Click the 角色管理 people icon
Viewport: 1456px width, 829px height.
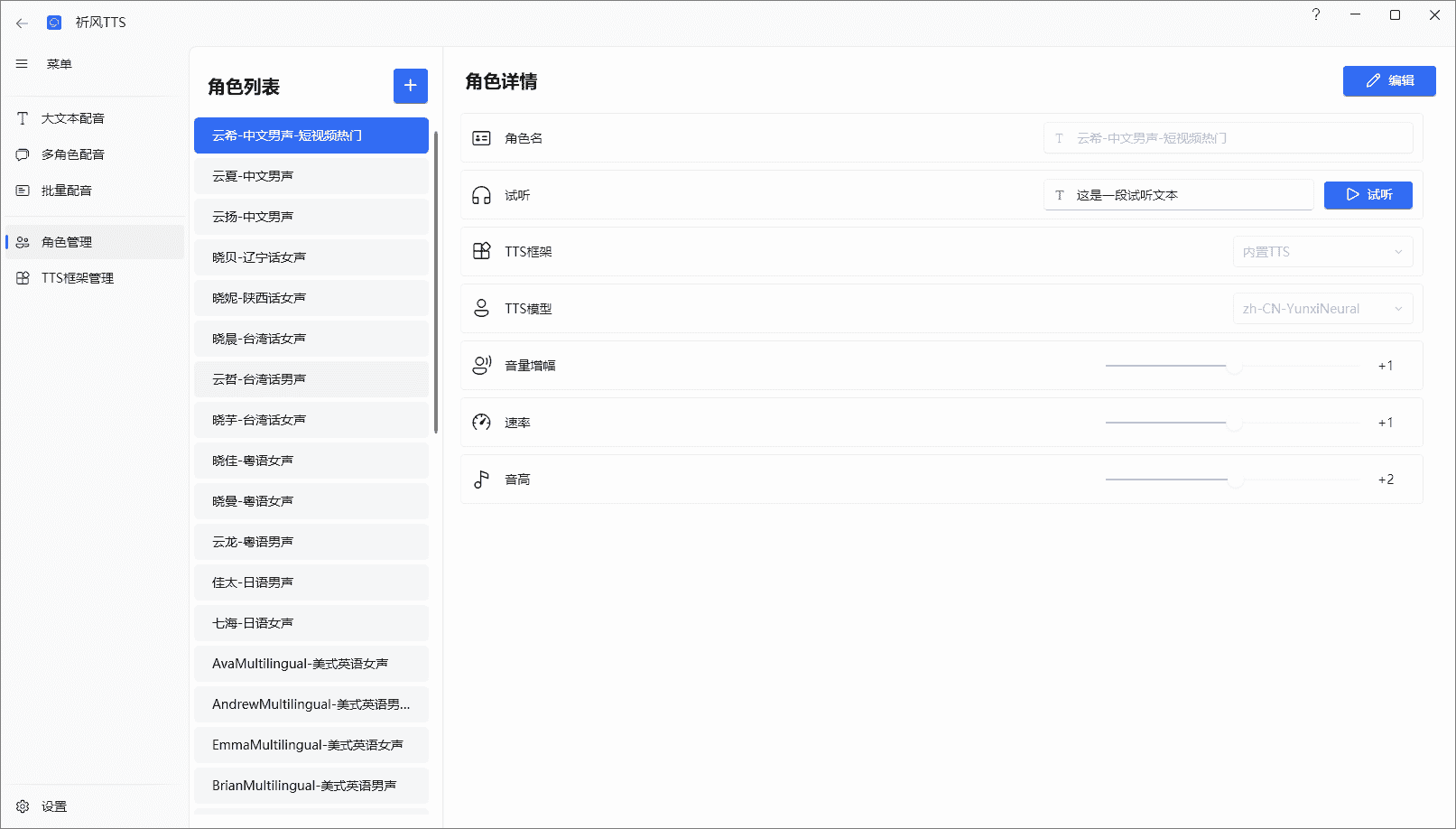[x=23, y=242]
